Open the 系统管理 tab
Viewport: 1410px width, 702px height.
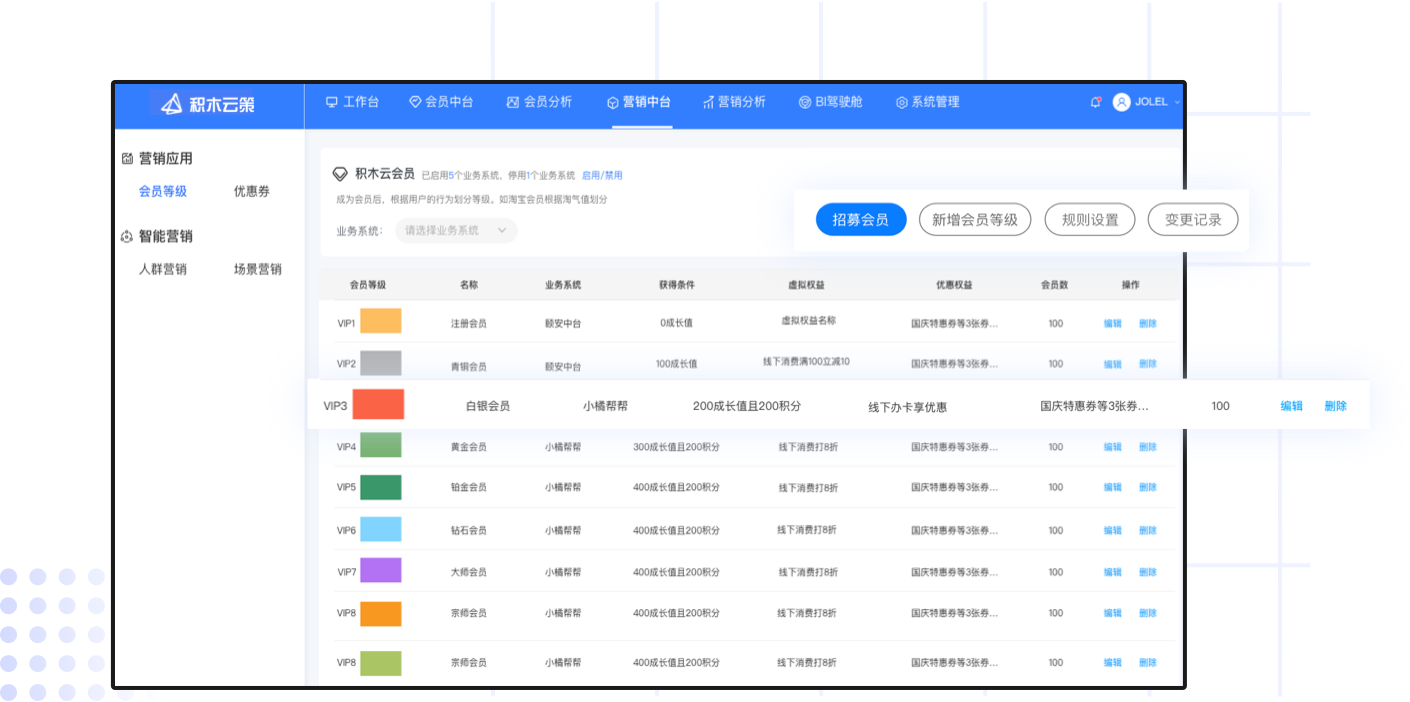click(927, 102)
